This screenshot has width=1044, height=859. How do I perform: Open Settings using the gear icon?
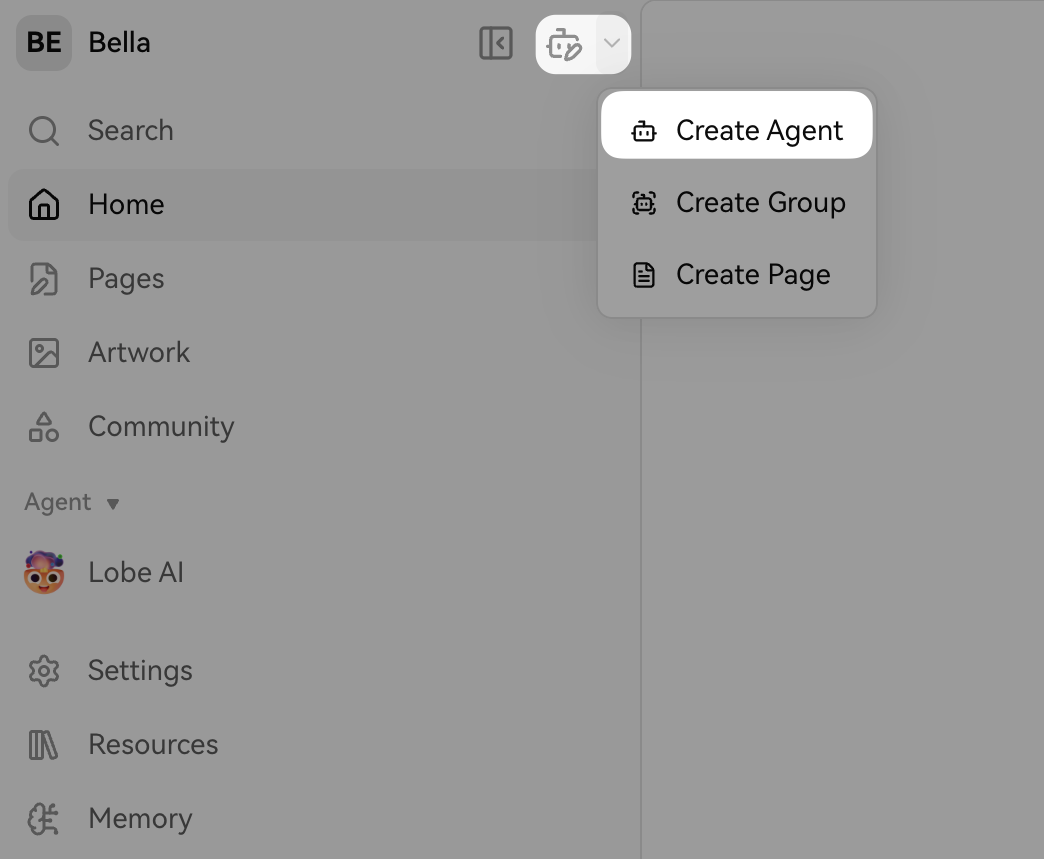(44, 670)
